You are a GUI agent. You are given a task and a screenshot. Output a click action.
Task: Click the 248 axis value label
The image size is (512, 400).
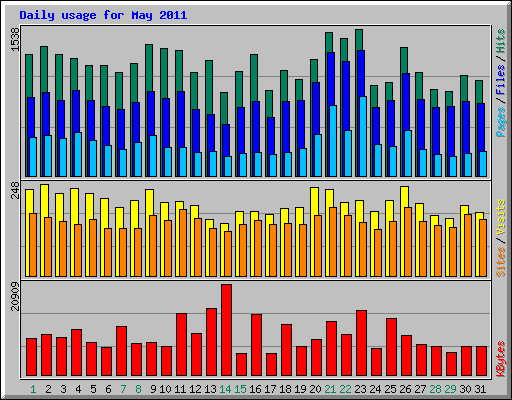point(15,190)
